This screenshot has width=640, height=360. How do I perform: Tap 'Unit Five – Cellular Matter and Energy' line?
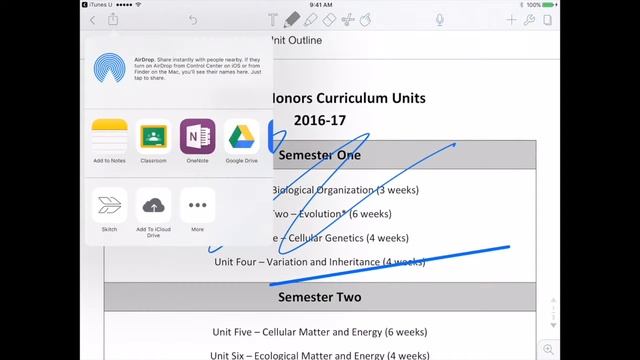(320, 332)
